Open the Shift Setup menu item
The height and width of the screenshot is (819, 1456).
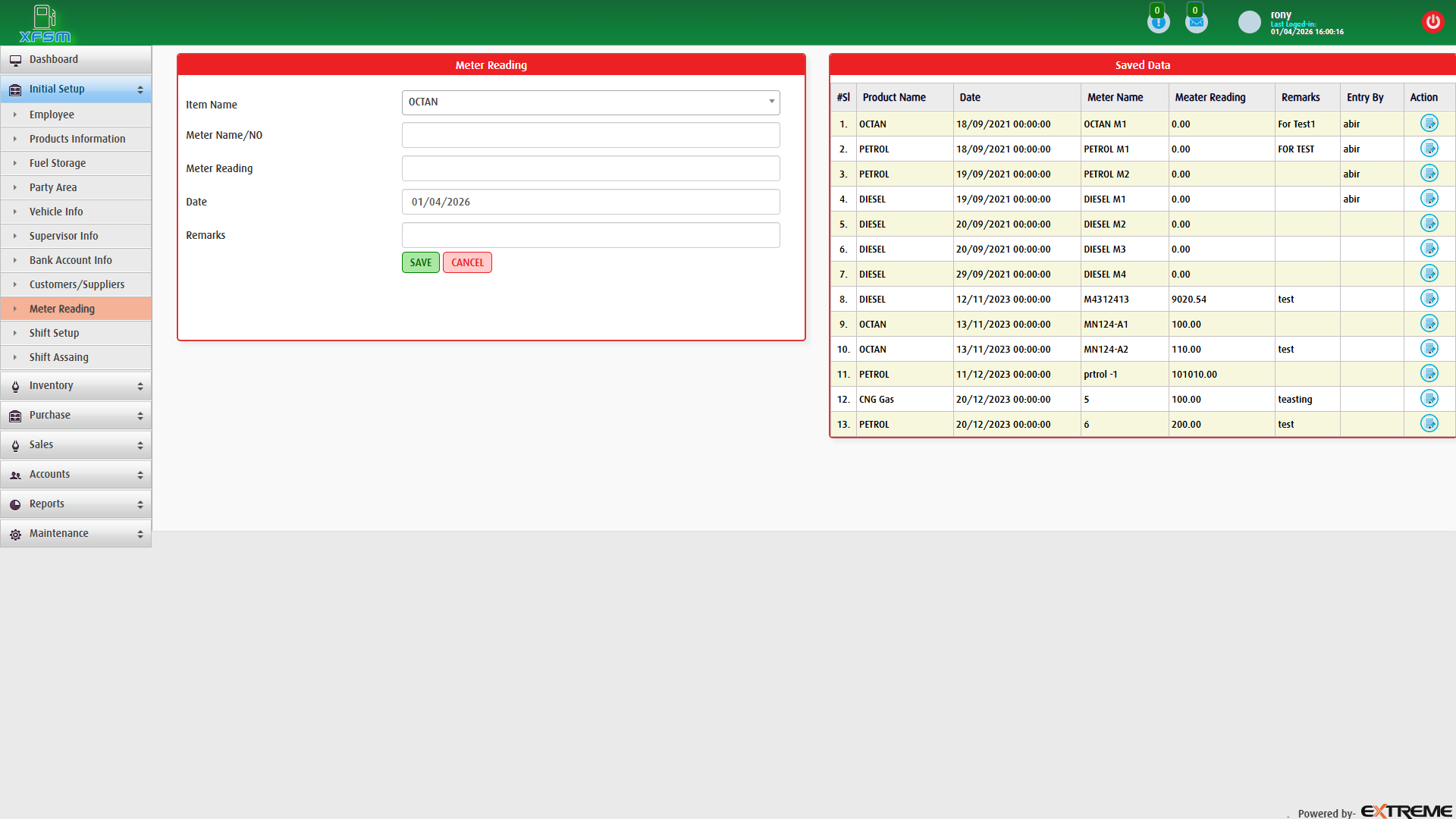[54, 333]
